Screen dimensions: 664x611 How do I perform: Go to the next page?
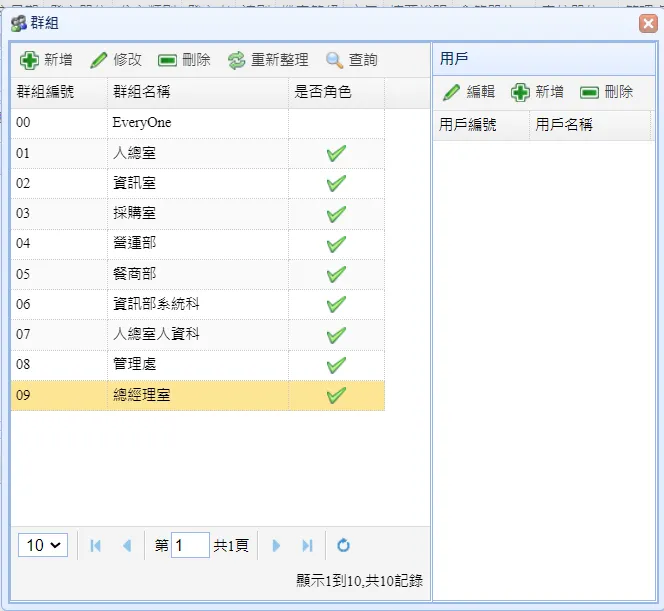point(276,545)
